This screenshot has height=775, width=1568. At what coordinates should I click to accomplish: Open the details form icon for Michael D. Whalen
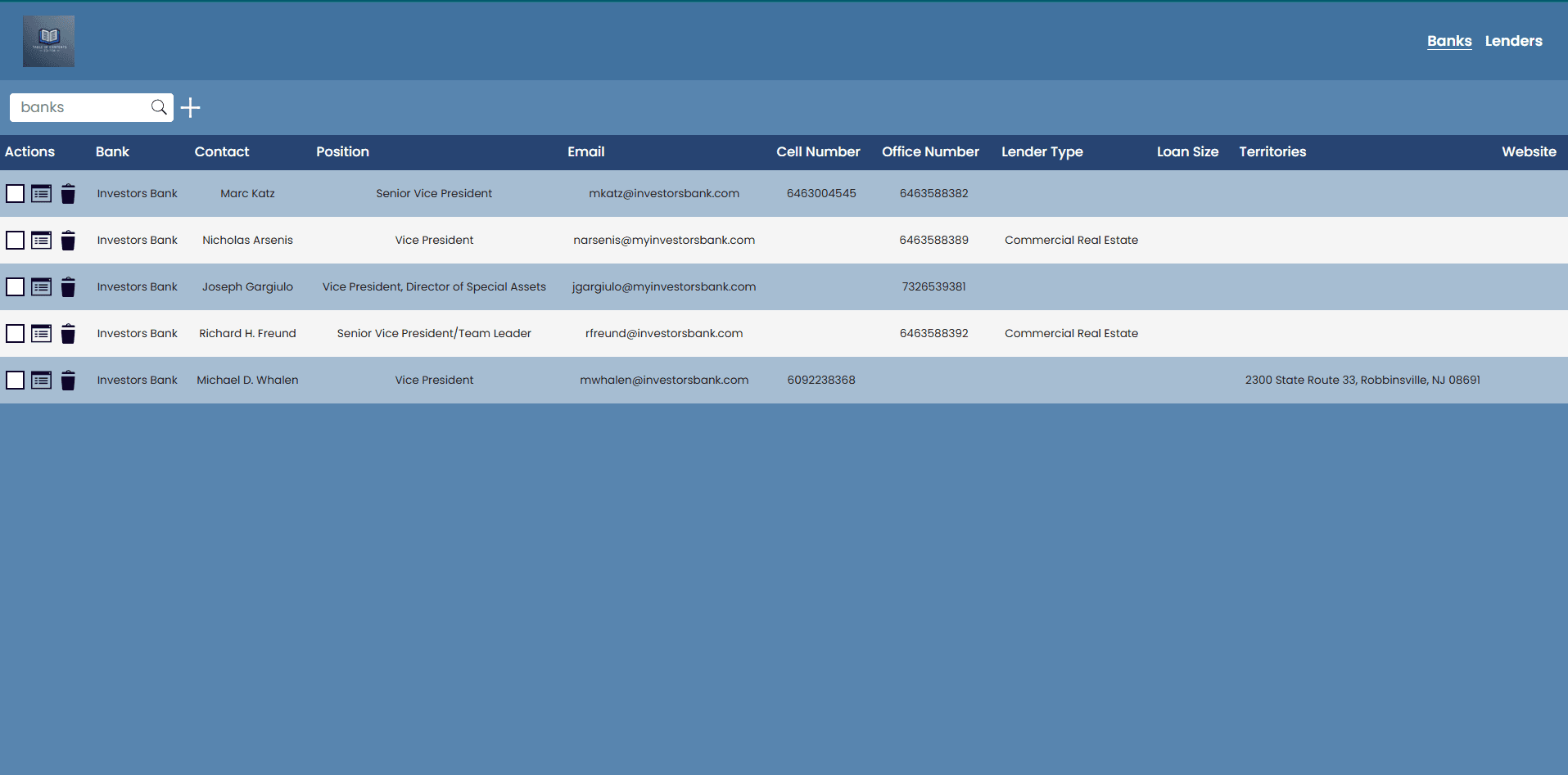(42, 381)
